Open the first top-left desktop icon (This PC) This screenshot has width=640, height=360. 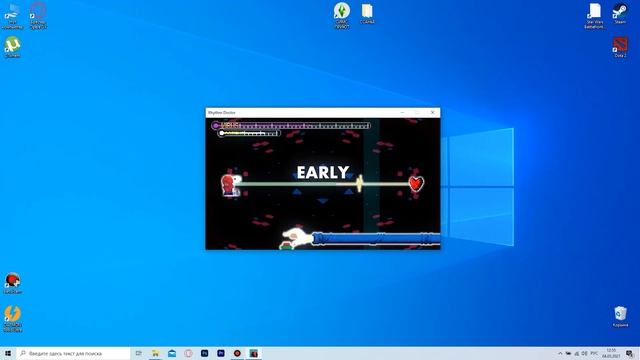[x=12, y=16]
